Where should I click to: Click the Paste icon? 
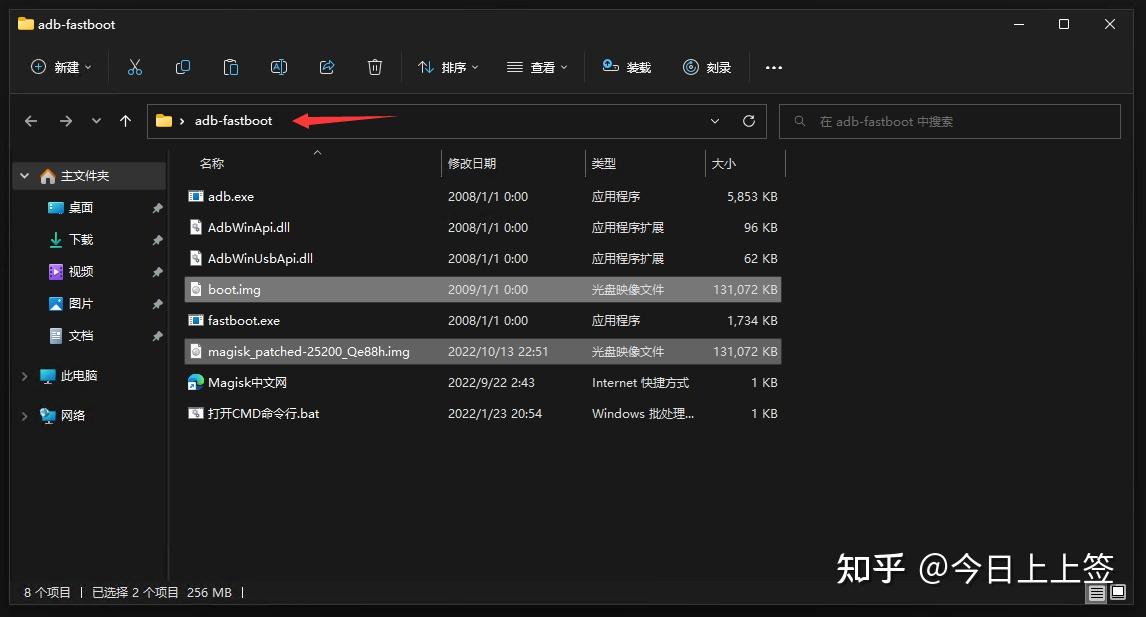(x=230, y=67)
